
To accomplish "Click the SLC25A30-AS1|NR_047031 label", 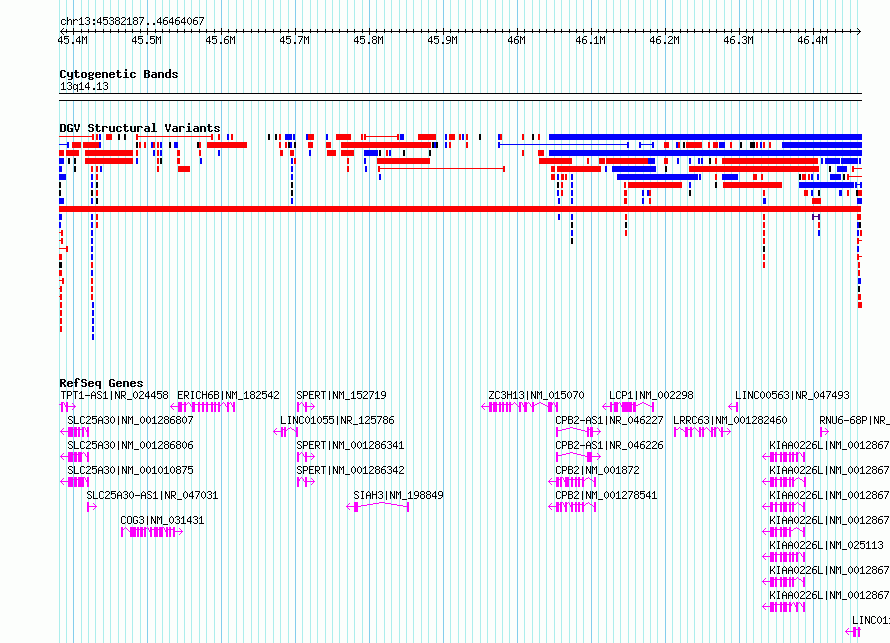I will coord(152,495).
